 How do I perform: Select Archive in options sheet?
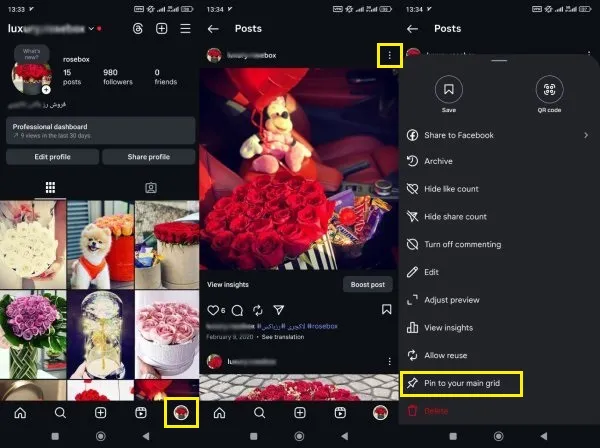[499, 161]
